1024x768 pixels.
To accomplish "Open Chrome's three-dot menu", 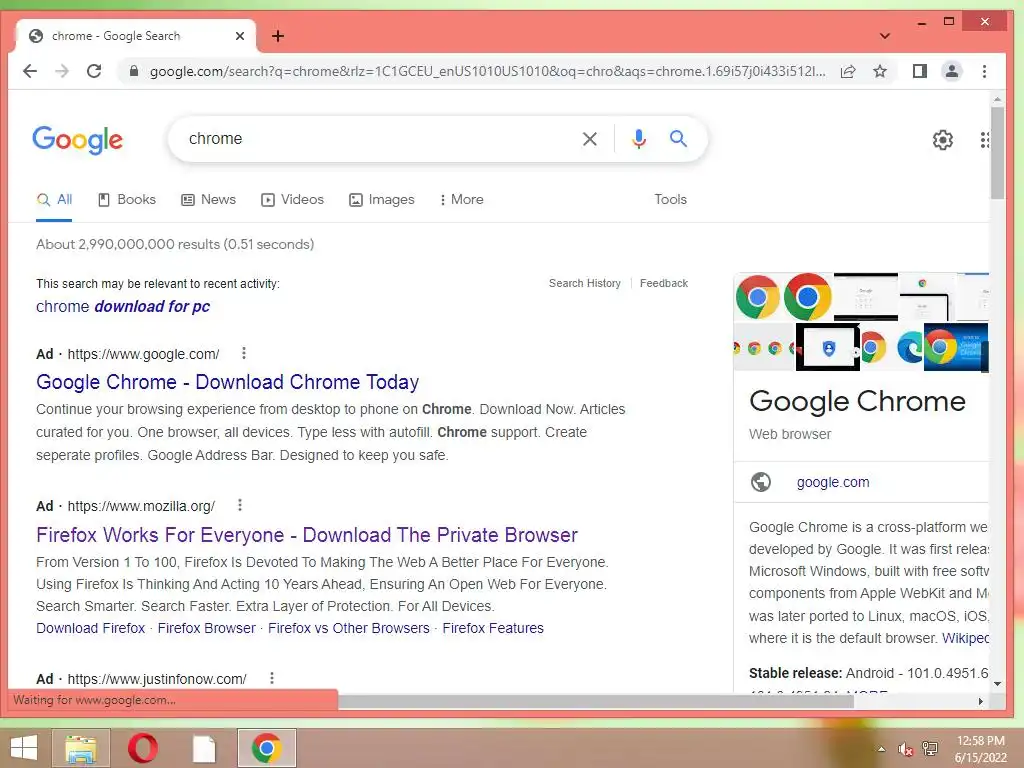I will point(984,71).
